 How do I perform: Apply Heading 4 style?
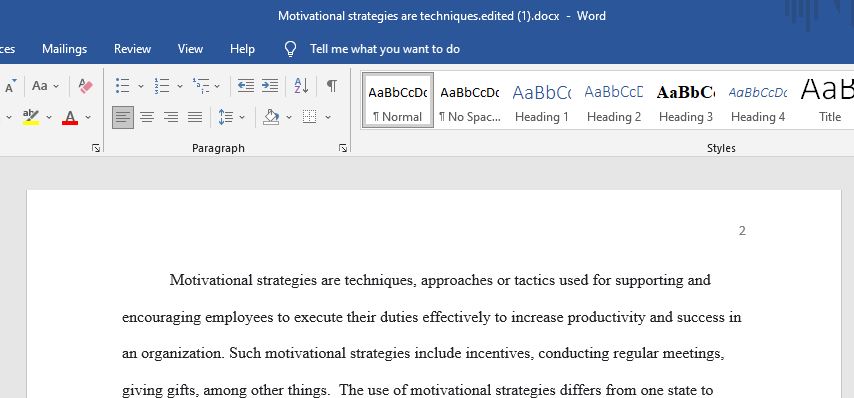[x=758, y=100]
